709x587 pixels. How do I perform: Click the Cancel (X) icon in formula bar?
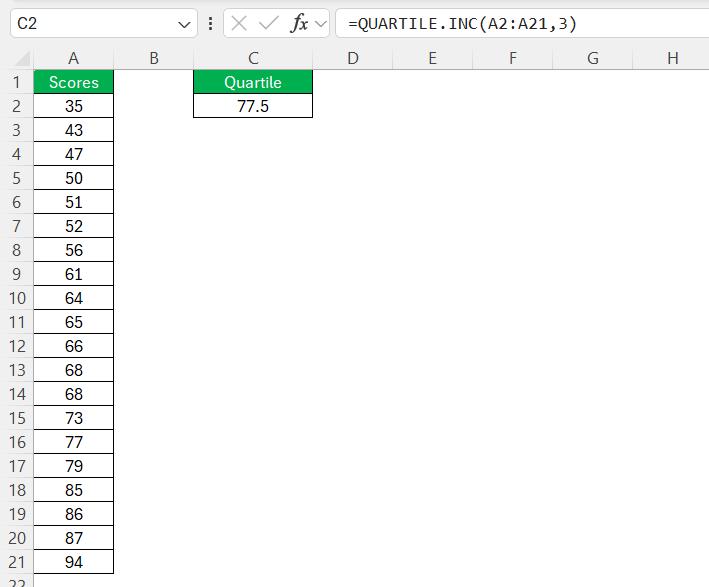point(239,23)
